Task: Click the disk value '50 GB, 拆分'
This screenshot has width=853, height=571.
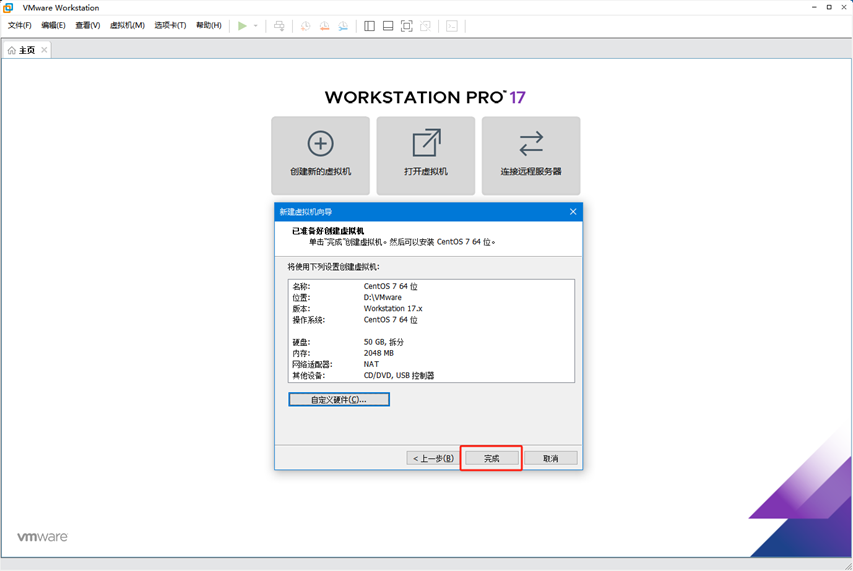Action: [x=384, y=342]
